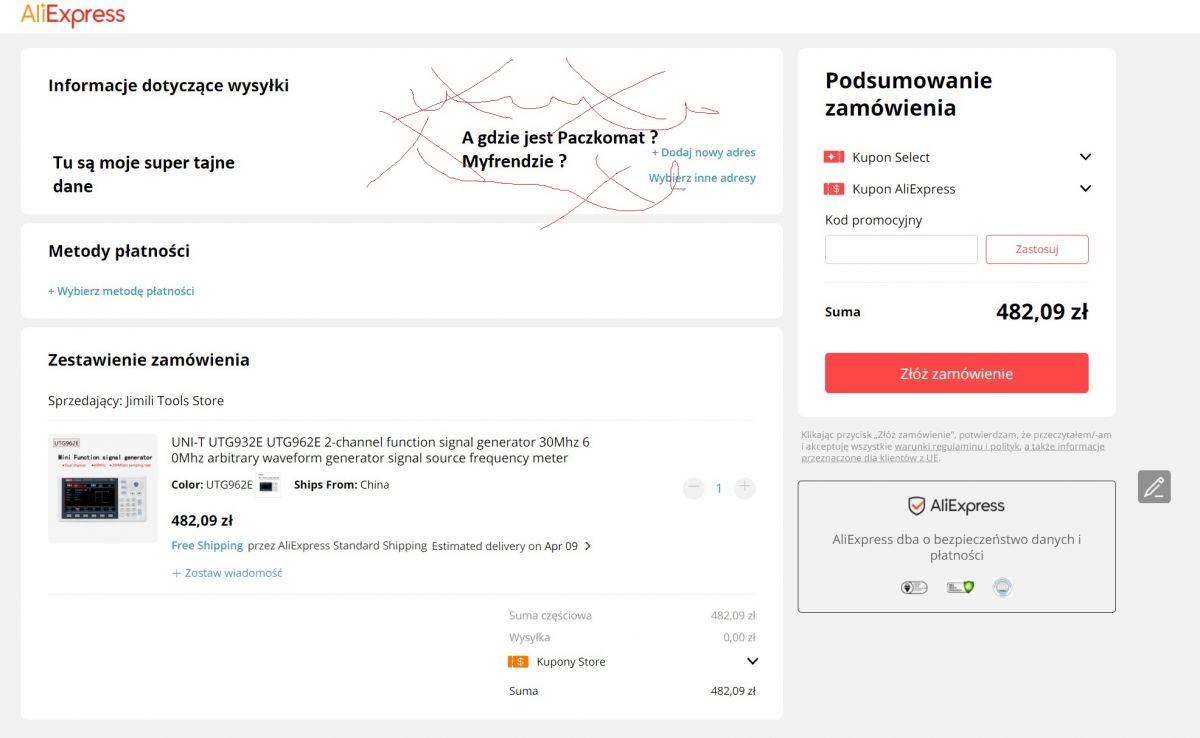Click Wybierz metodę płatności link
The width and height of the screenshot is (1200, 738).
121,291
